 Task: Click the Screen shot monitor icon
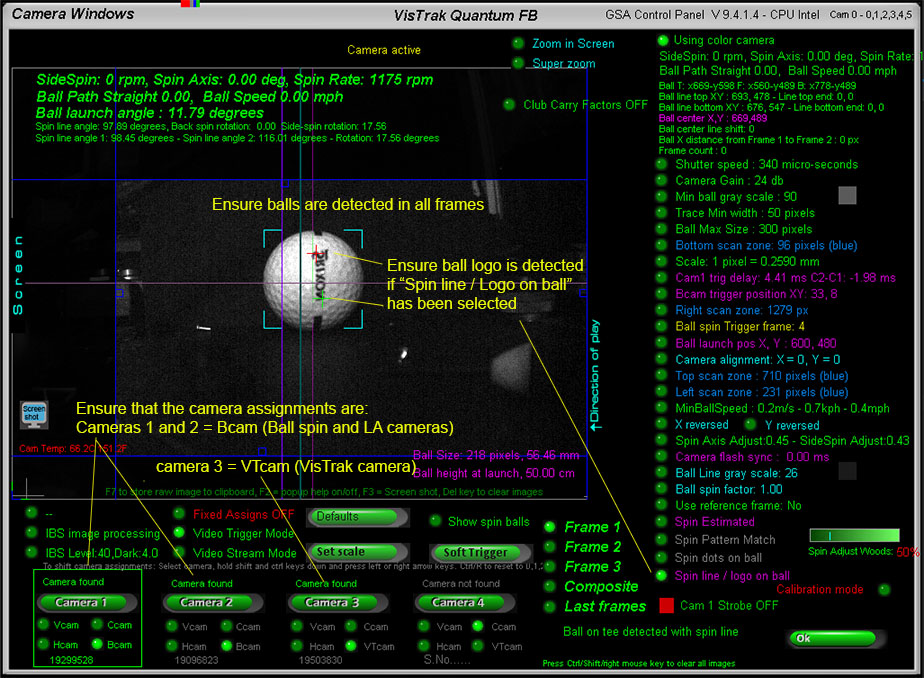point(34,412)
